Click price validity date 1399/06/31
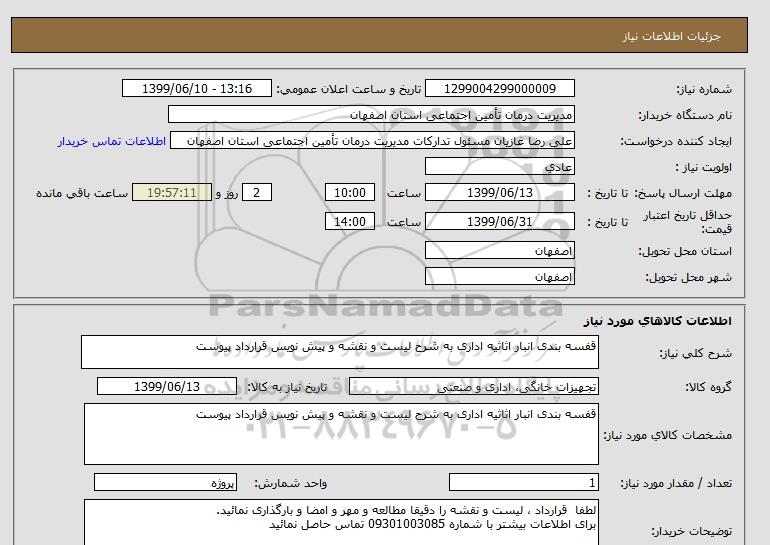This screenshot has height=545, width=770. [x=499, y=221]
